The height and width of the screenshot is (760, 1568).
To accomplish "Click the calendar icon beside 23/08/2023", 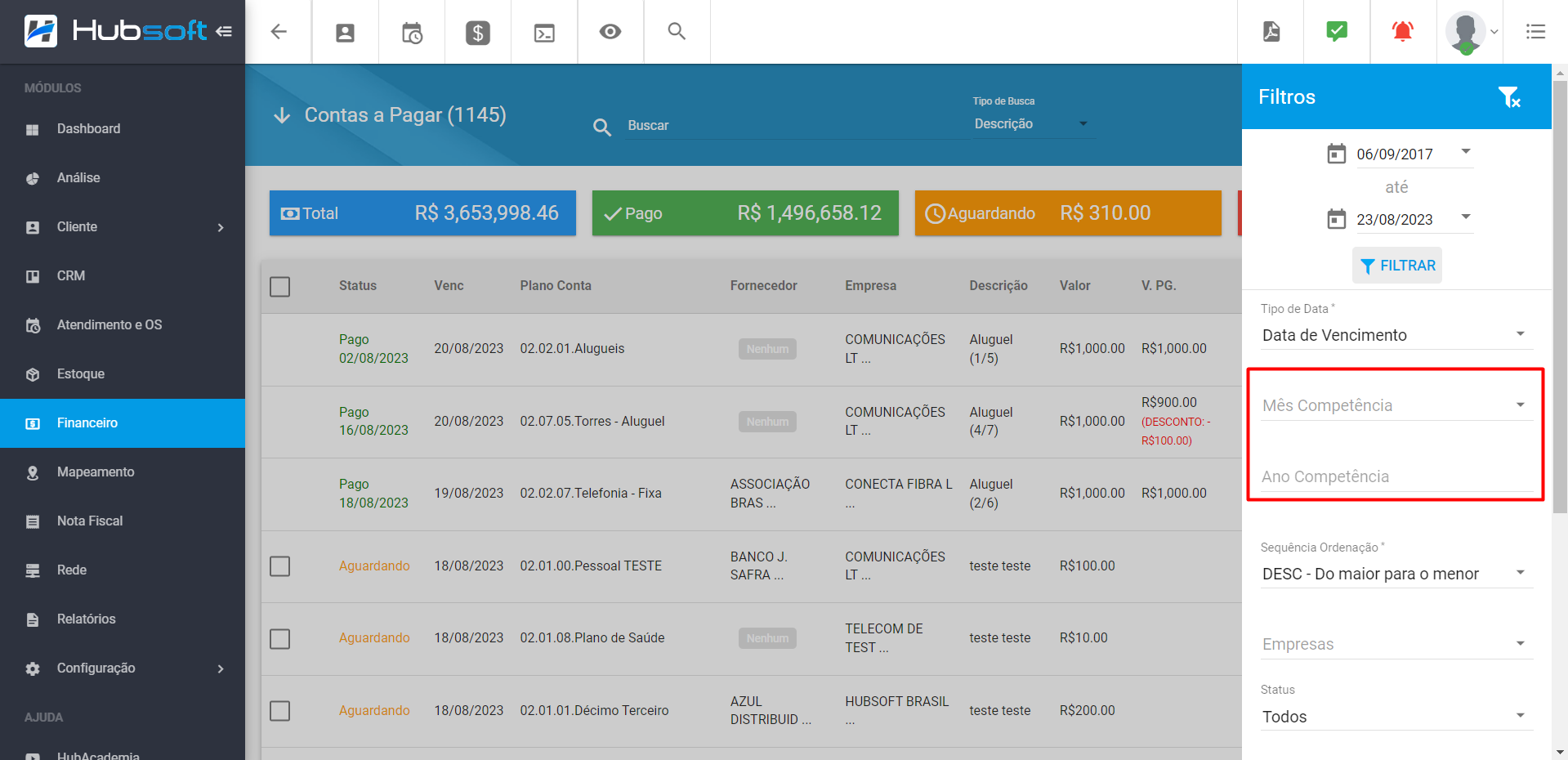I will [1337, 219].
